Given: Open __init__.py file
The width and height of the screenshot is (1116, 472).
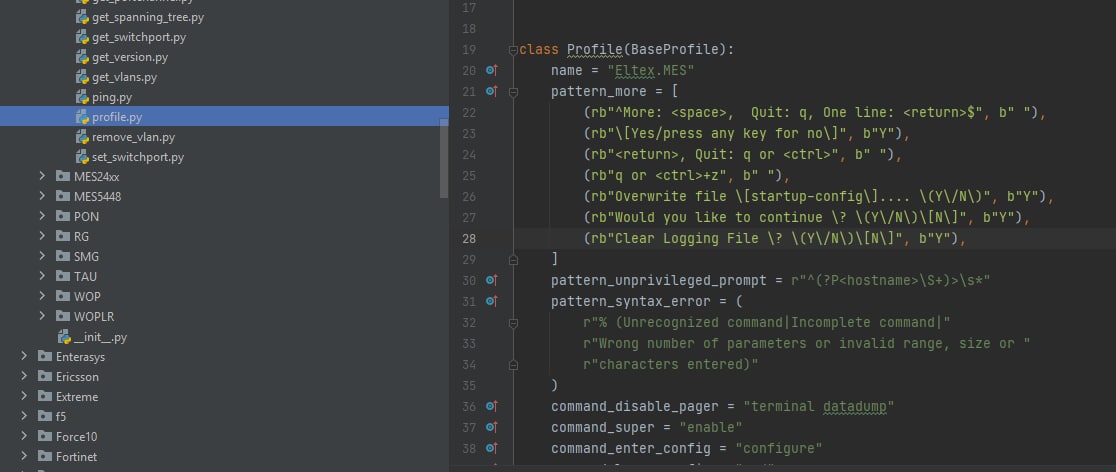Looking at the screenshot, I should (100, 337).
